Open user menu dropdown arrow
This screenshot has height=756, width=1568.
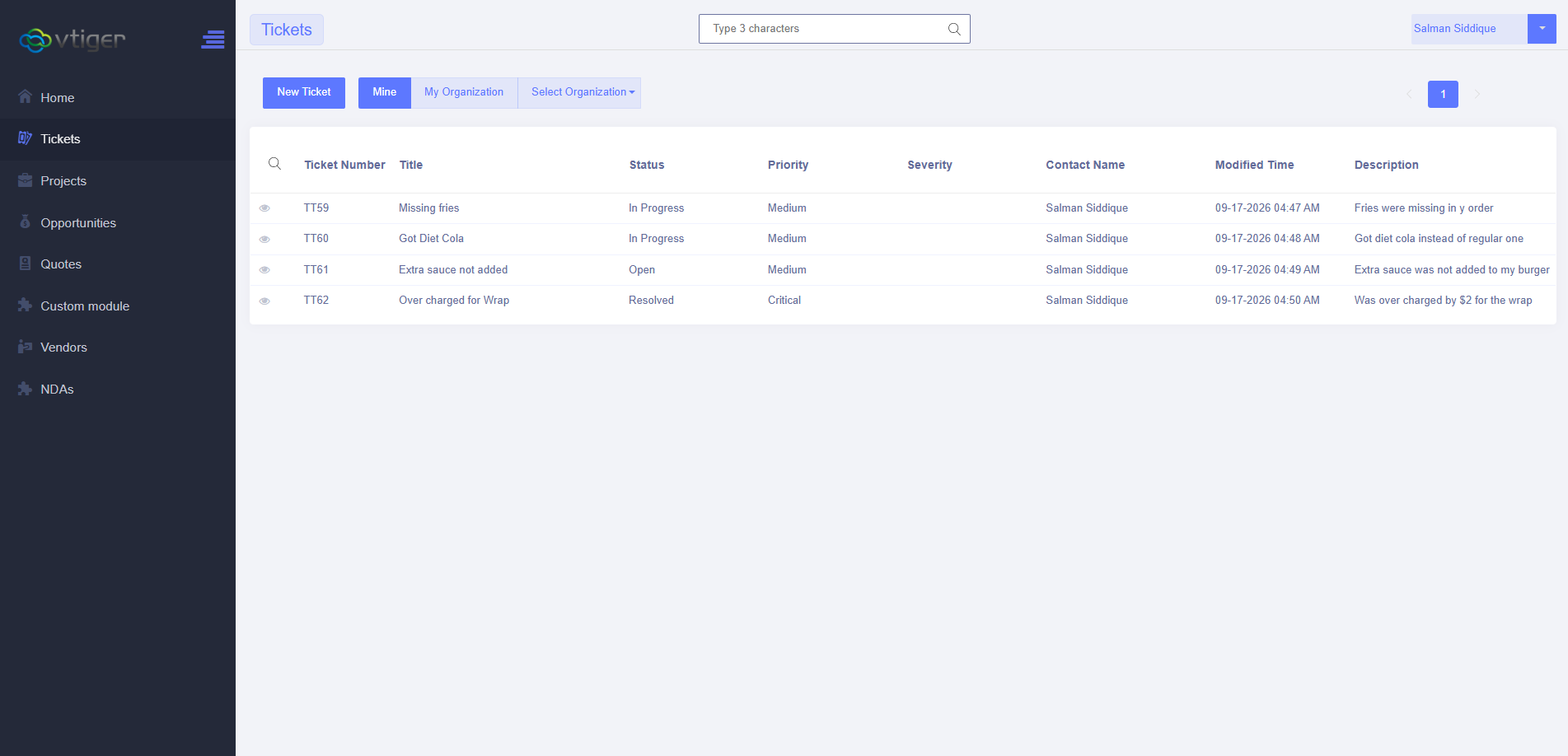click(1542, 29)
